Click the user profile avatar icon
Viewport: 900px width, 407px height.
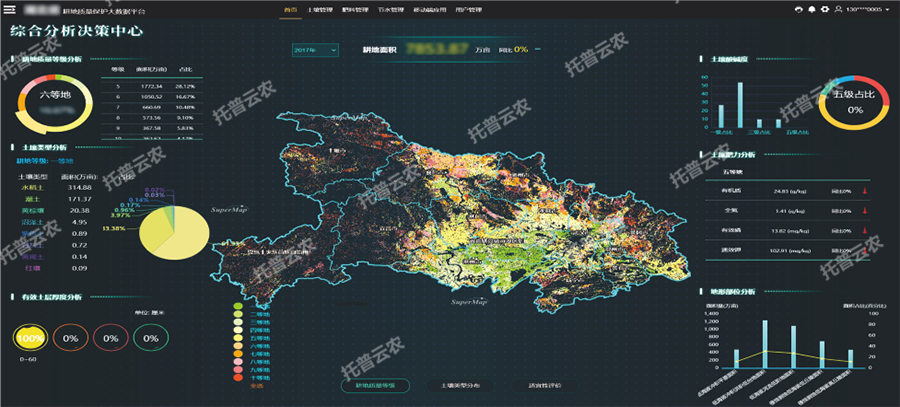tap(836, 9)
